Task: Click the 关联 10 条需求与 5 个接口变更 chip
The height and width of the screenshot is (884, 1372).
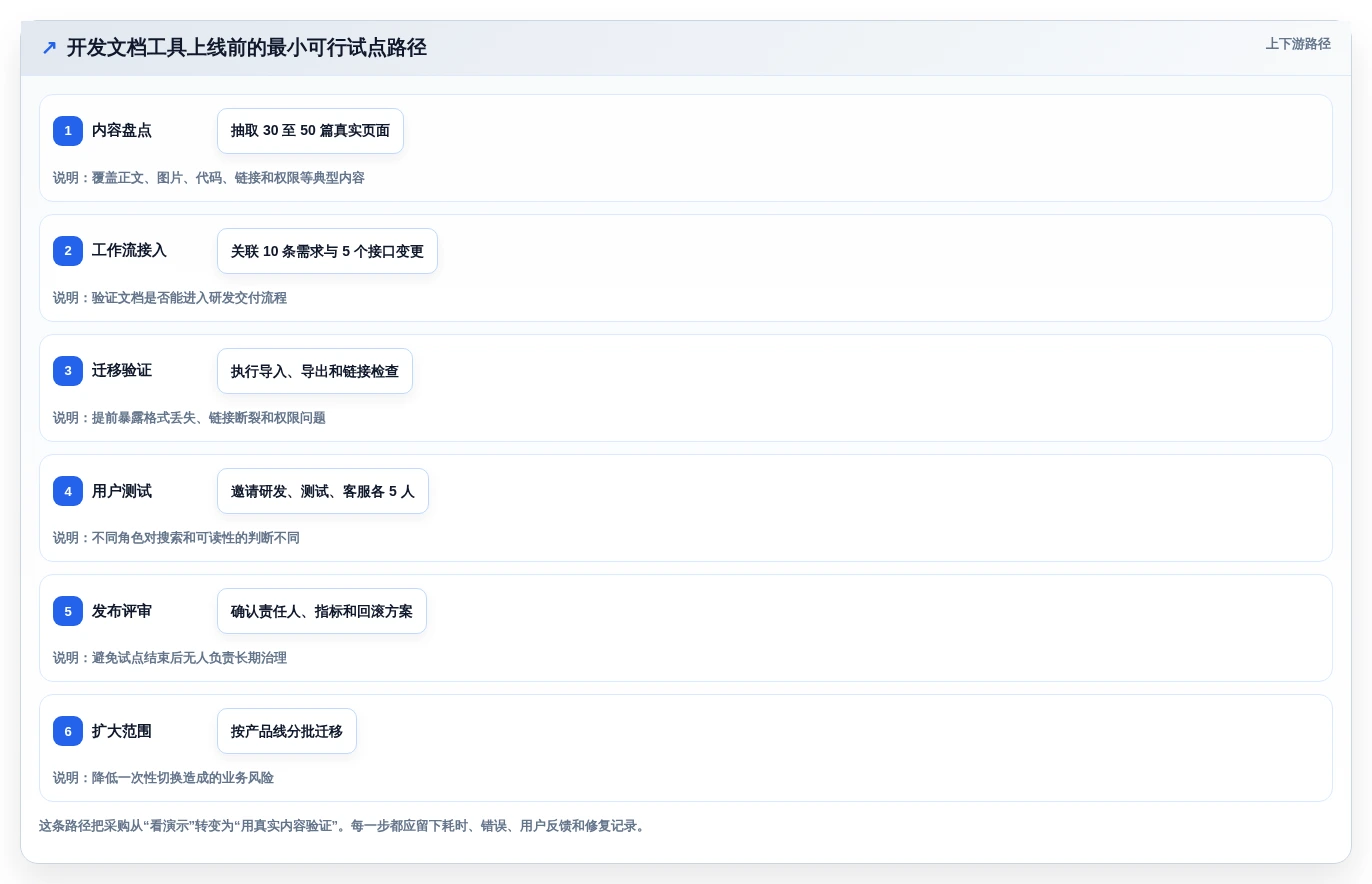Action: [x=327, y=251]
